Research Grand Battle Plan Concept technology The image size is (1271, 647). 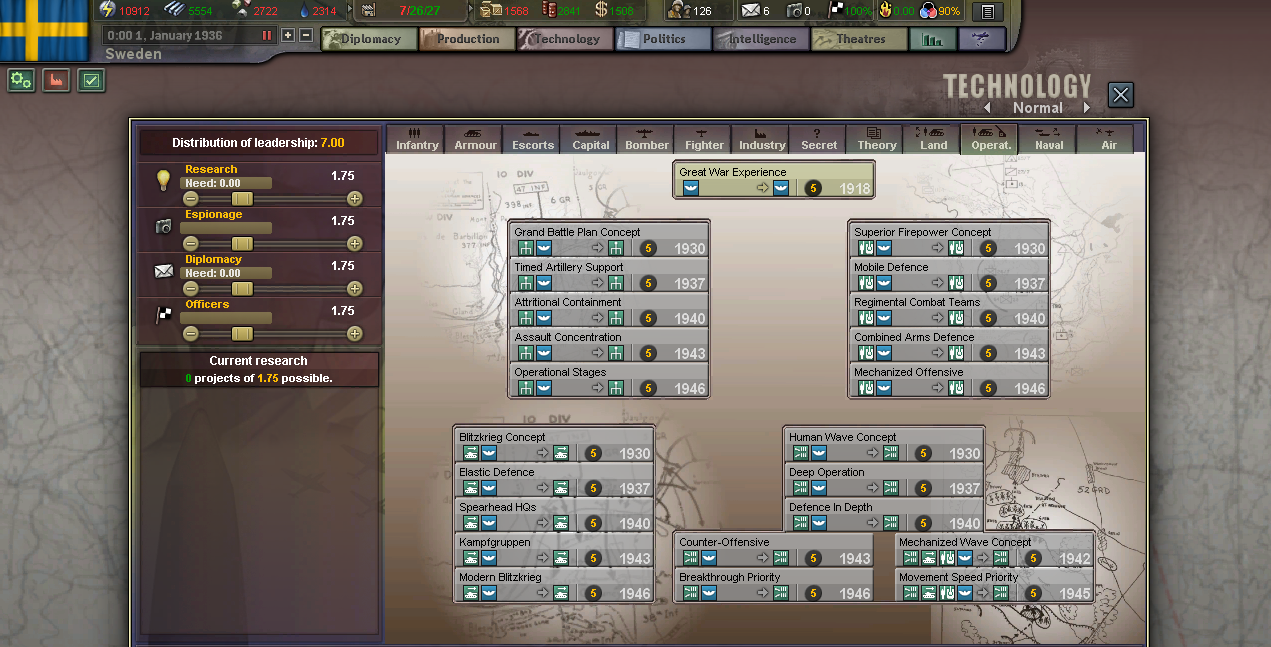pos(609,240)
